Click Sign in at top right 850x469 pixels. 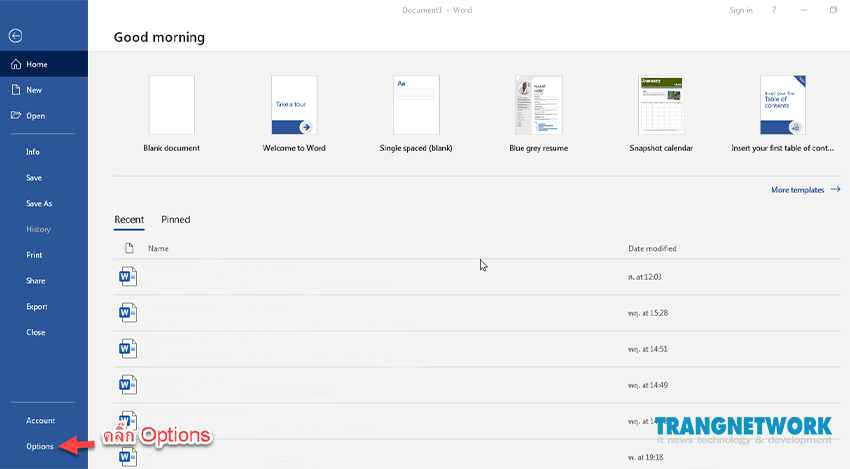[740, 10]
